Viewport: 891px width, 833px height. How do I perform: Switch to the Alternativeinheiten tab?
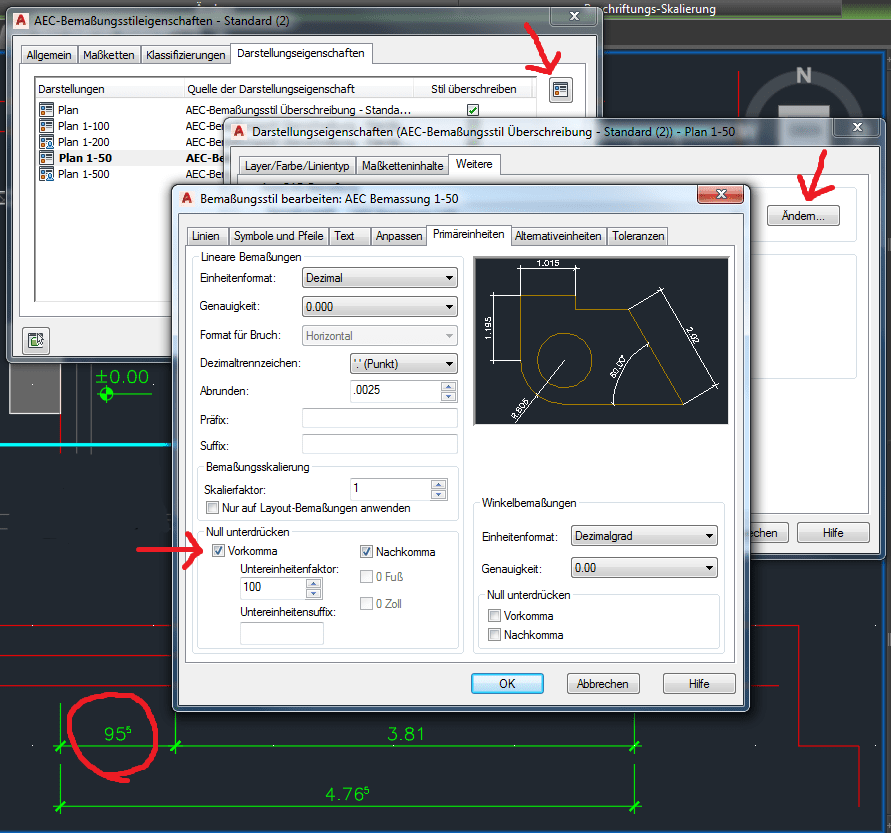coord(558,236)
